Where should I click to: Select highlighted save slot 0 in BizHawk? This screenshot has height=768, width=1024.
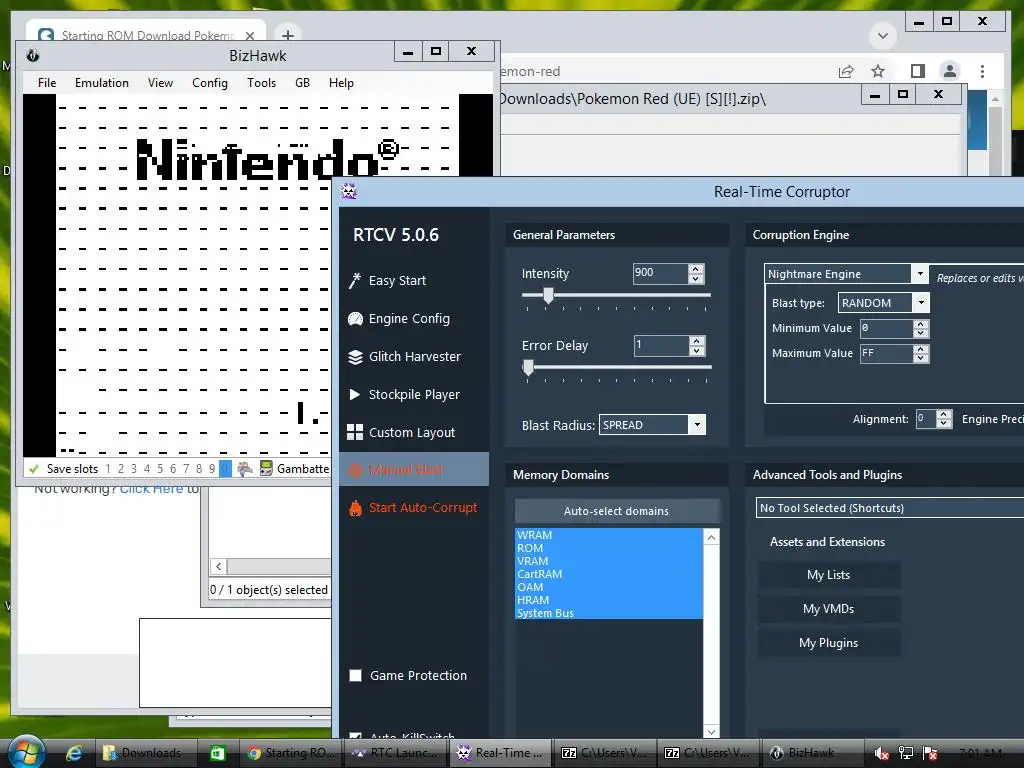[225, 468]
